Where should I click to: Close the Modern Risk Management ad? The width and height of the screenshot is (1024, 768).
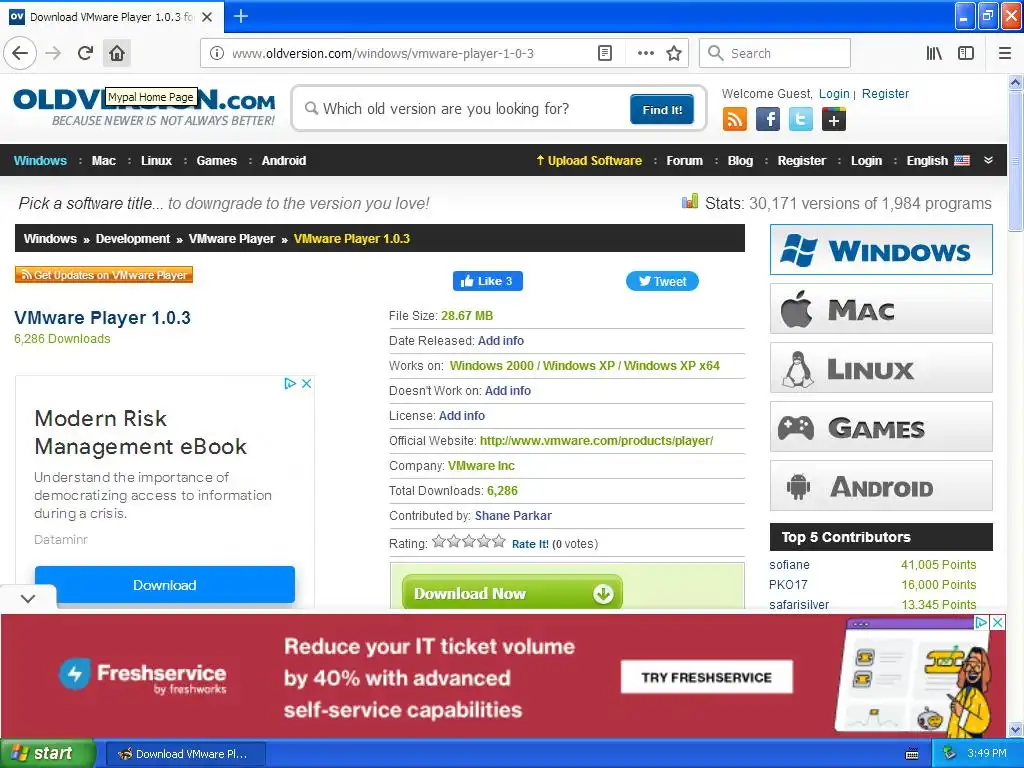[x=306, y=383]
